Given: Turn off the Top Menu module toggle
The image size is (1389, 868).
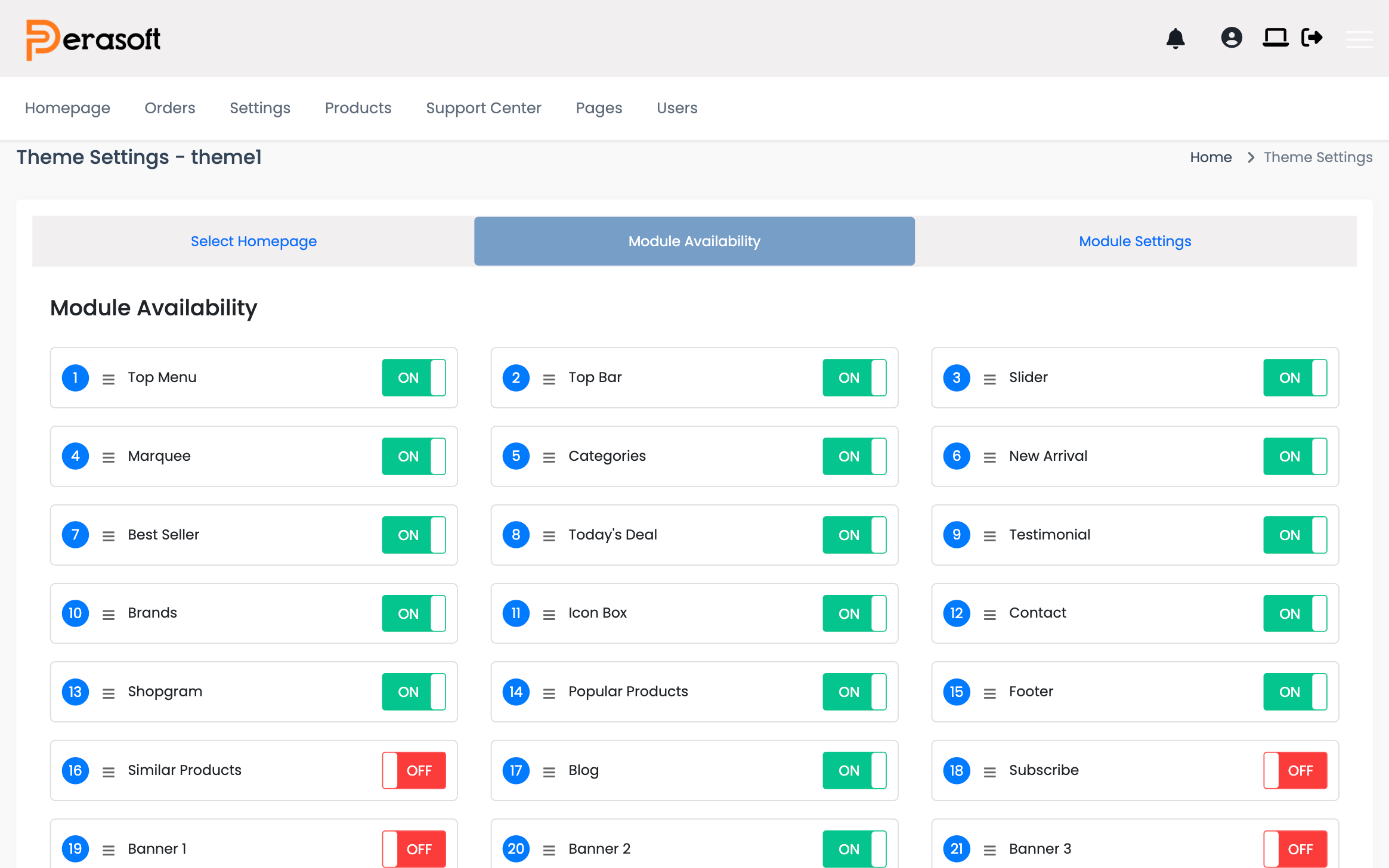Looking at the screenshot, I should click(x=414, y=377).
